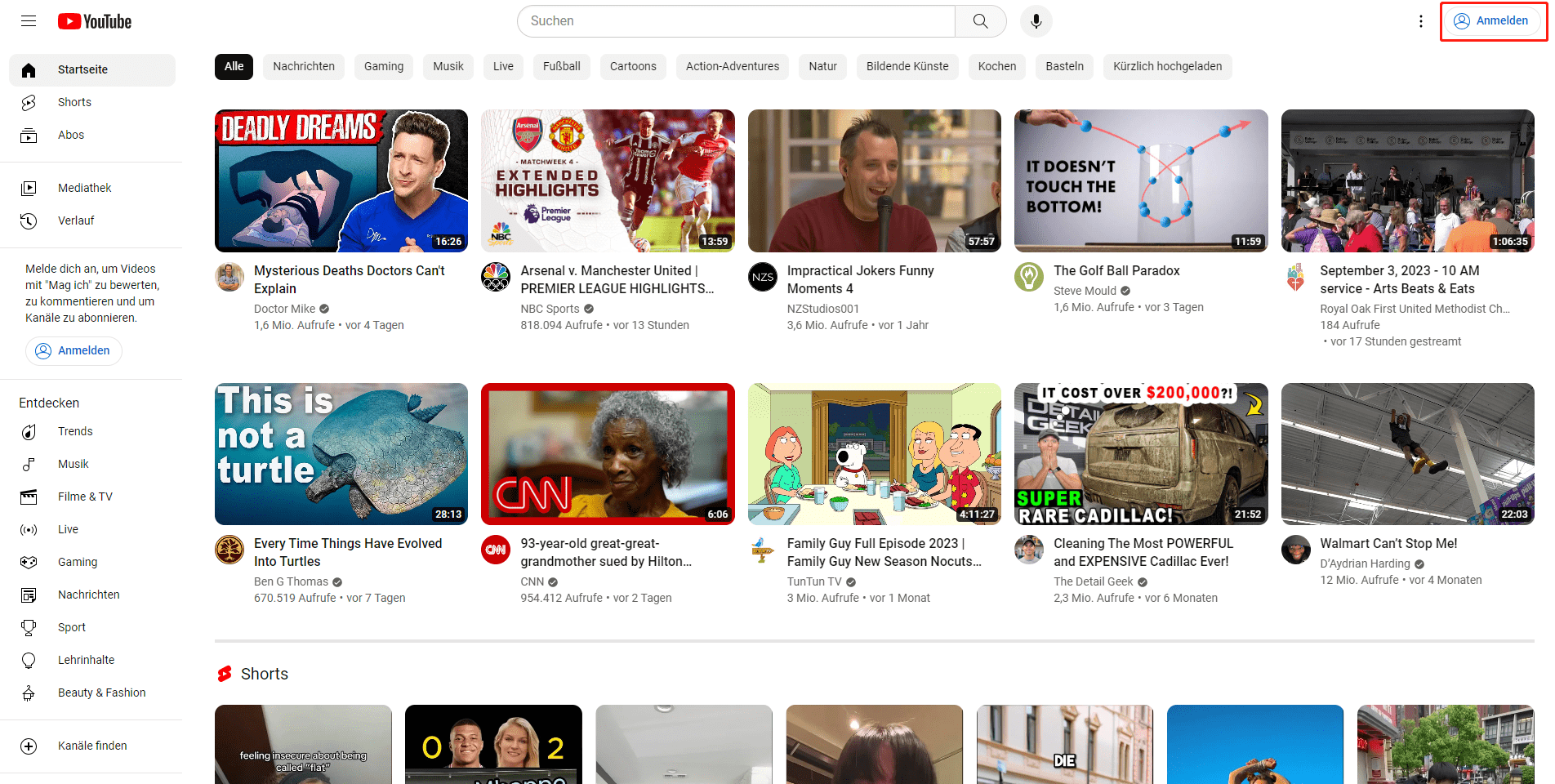Open TunTun TV channel avatar
Viewport: 1555px width, 784px height.
(x=763, y=550)
